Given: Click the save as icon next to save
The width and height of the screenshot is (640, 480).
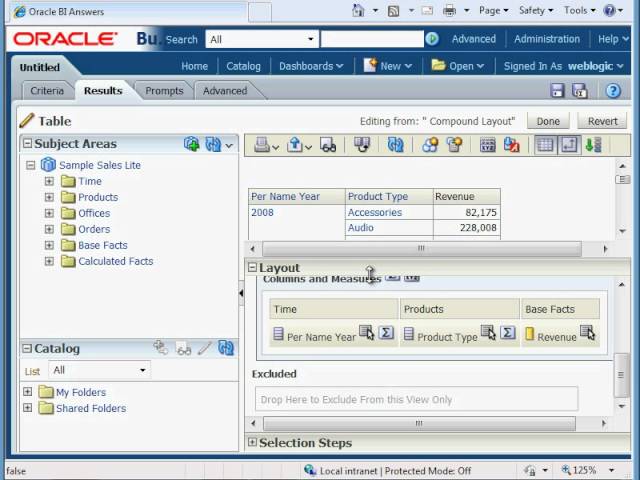Looking at the screenshot, I should point(580,91).
